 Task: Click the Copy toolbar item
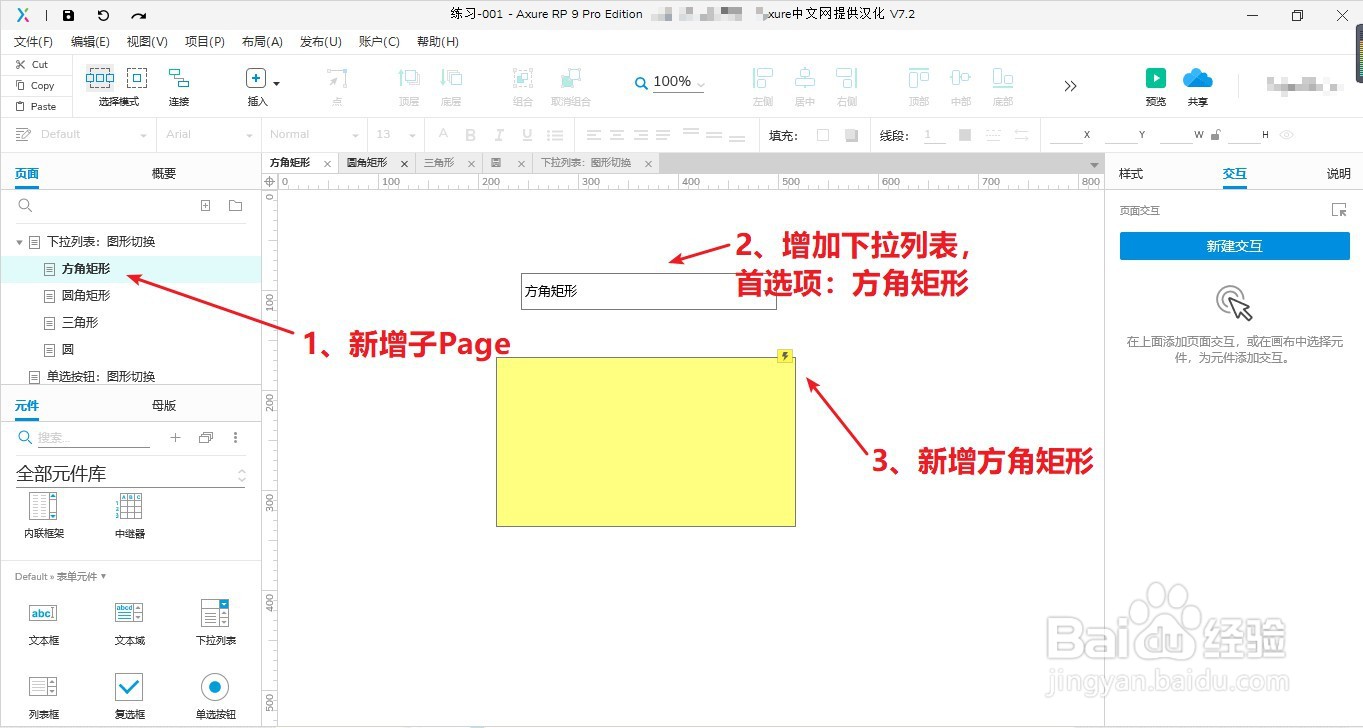pos(34,85)
